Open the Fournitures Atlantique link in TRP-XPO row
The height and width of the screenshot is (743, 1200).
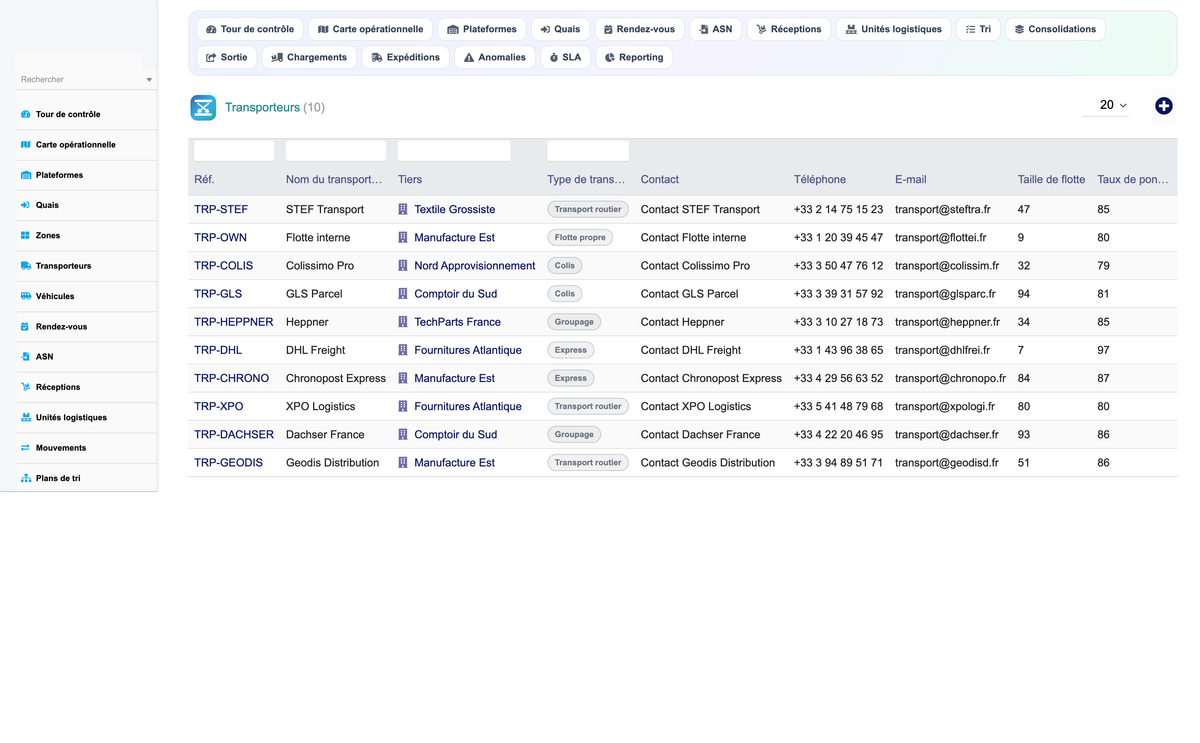click(468, 406)
